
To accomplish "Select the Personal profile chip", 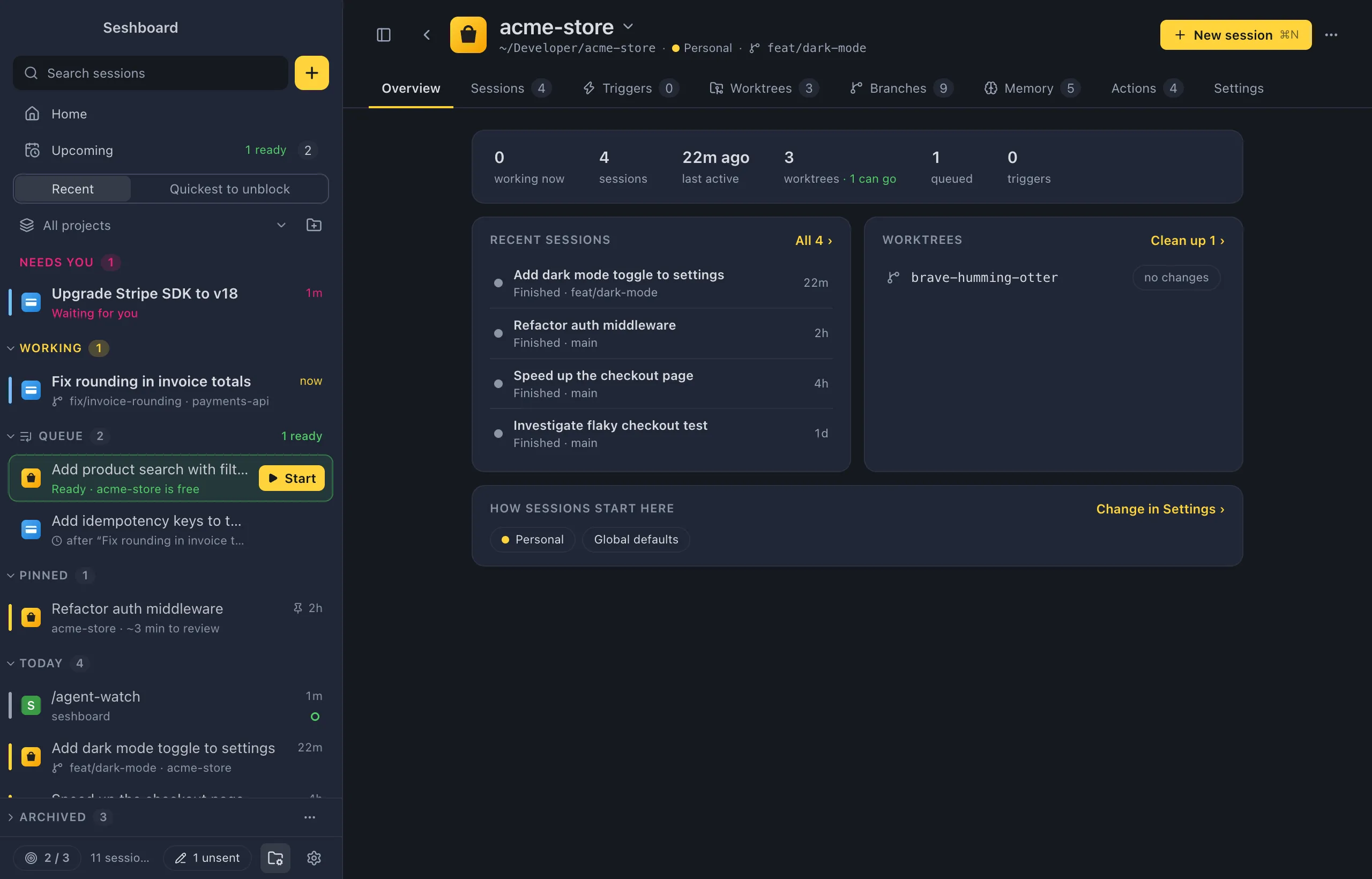I will click(532, 539).
